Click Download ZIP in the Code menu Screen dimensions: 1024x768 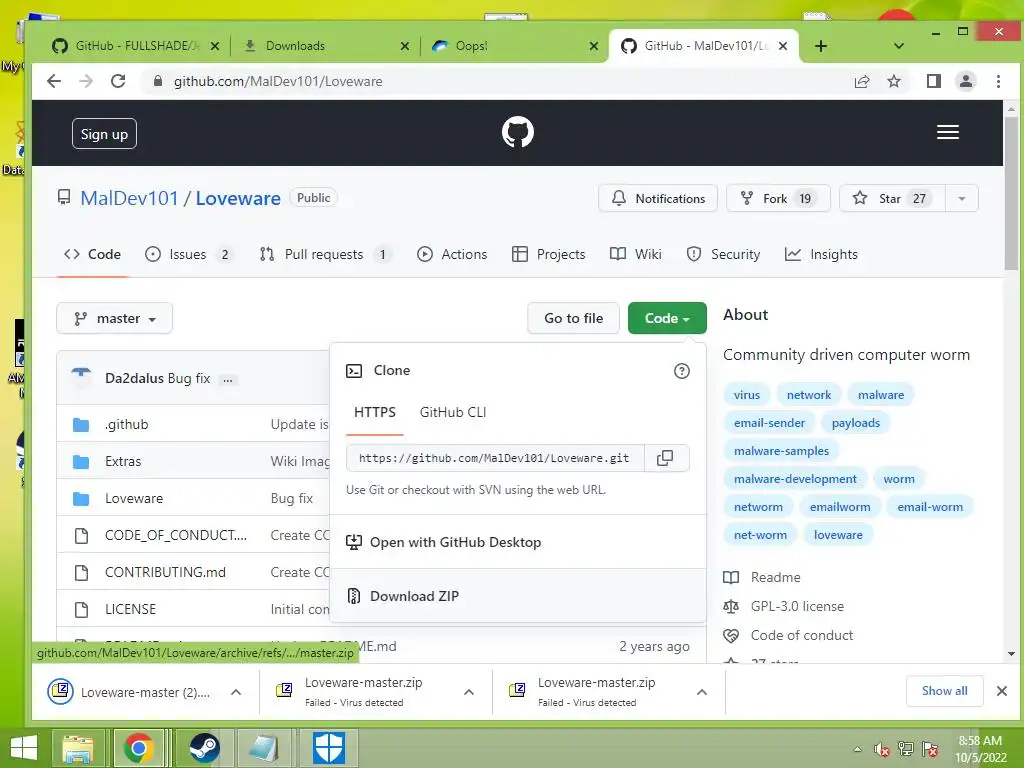[518, 596]
